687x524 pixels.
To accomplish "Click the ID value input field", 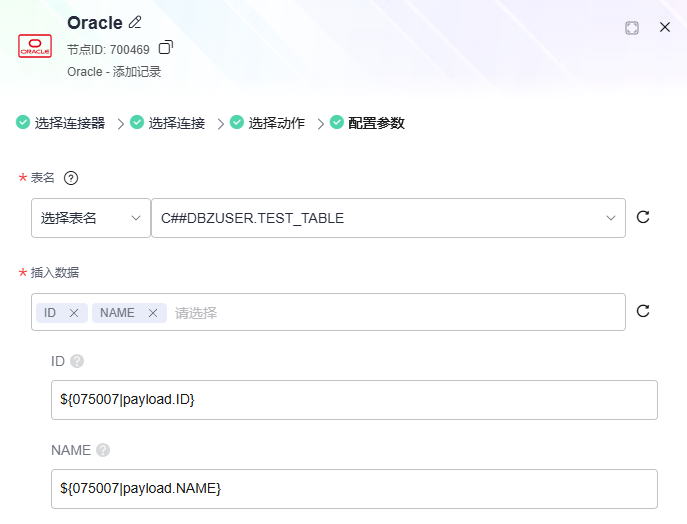I will (354, 400).
